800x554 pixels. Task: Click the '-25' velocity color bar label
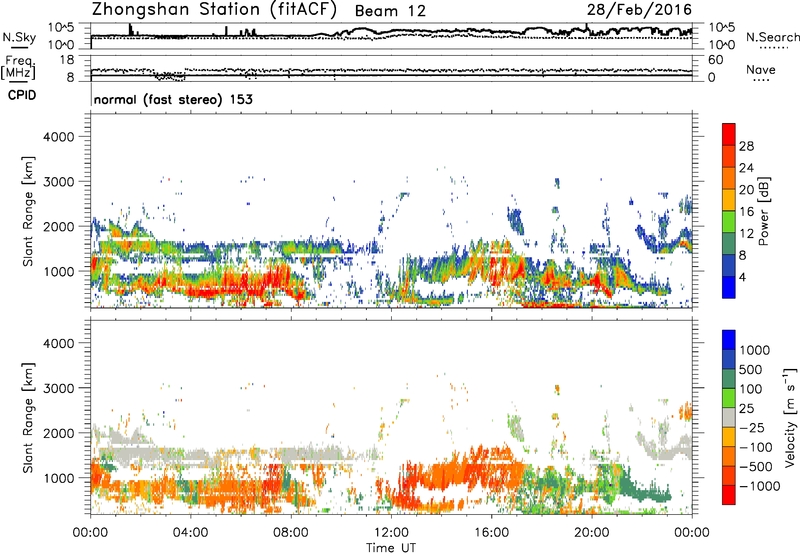tap(752, 428)
